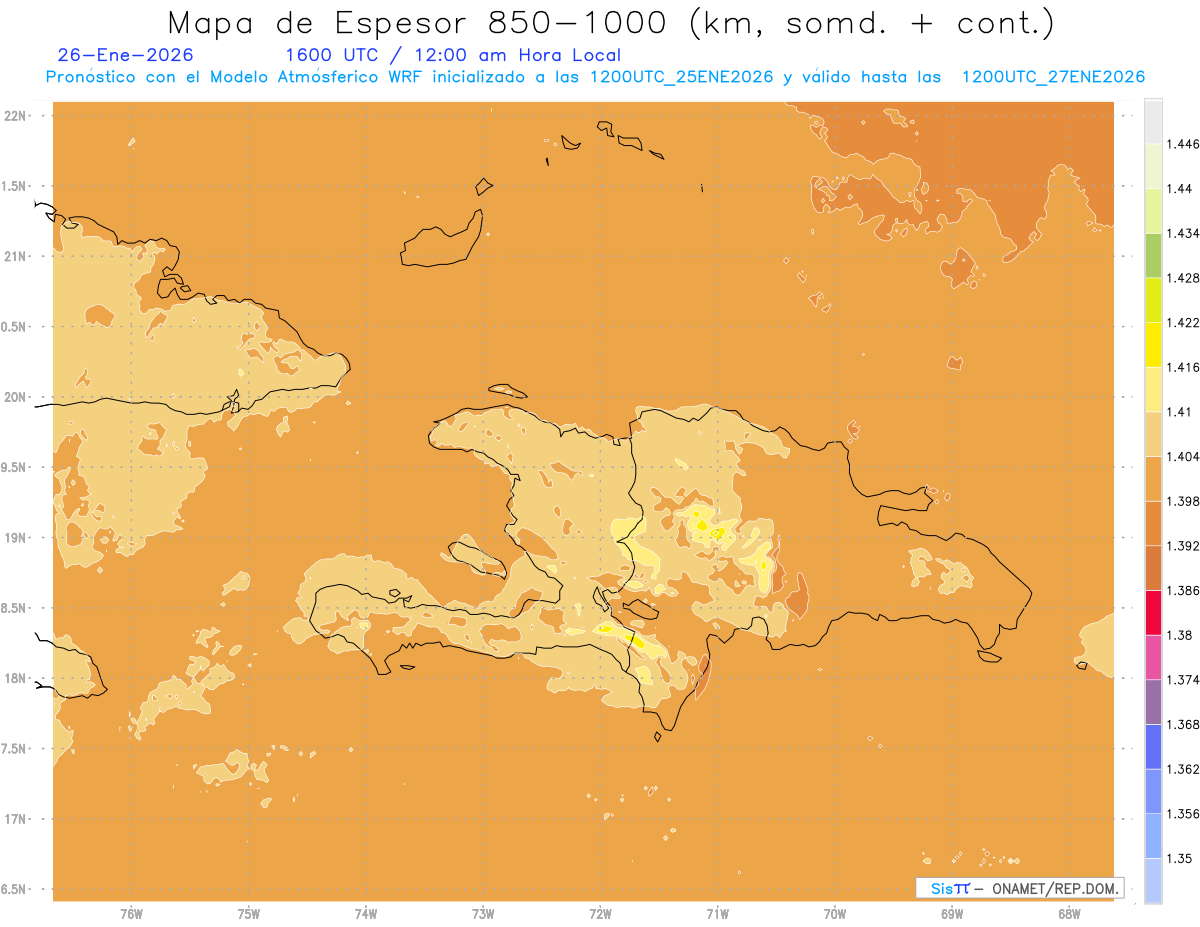Select the legend value '1.404'

1184,456
